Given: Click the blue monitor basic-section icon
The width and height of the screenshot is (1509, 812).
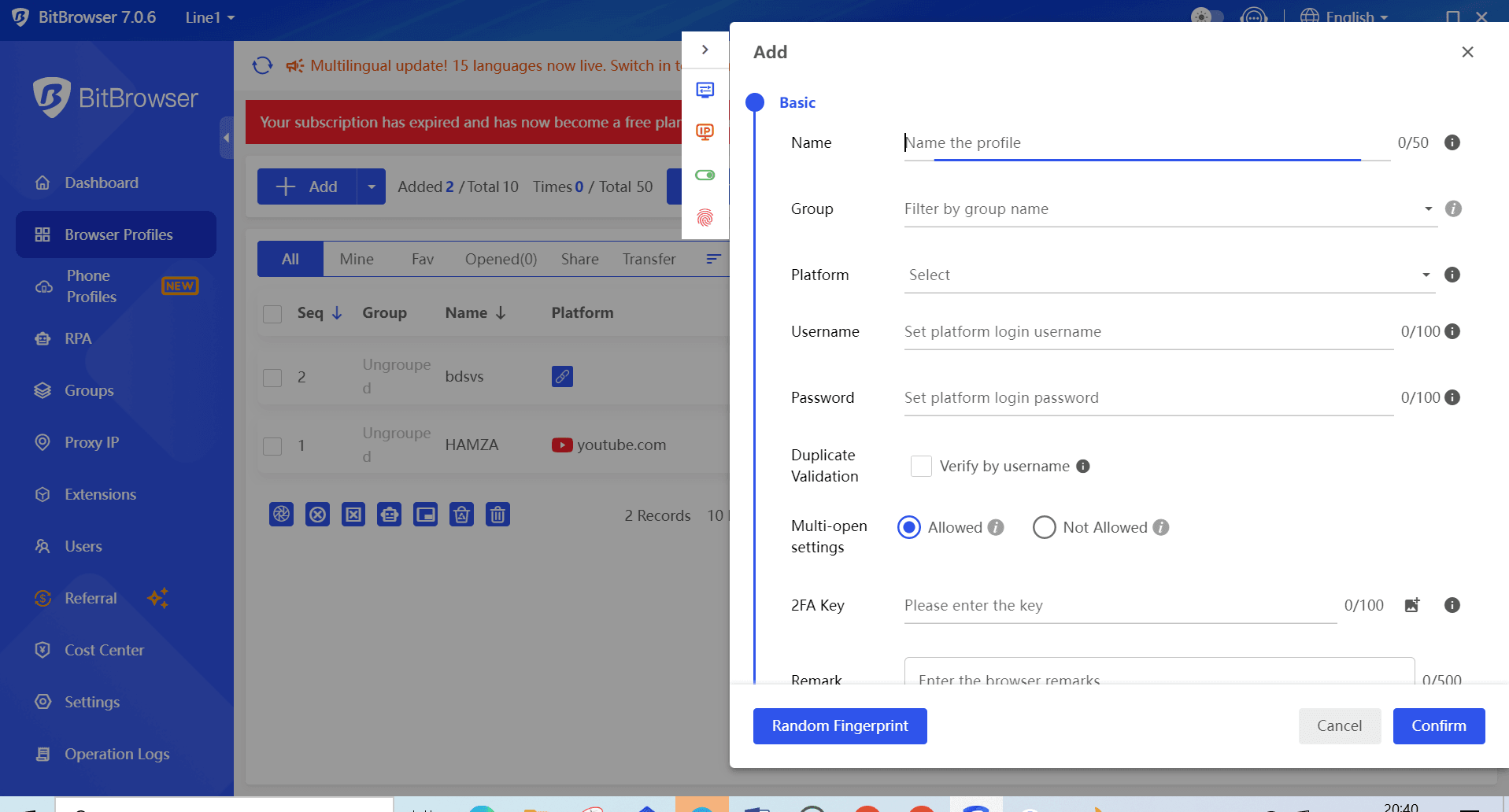Looking at the screenshot, I should click(x=705, y=90).
